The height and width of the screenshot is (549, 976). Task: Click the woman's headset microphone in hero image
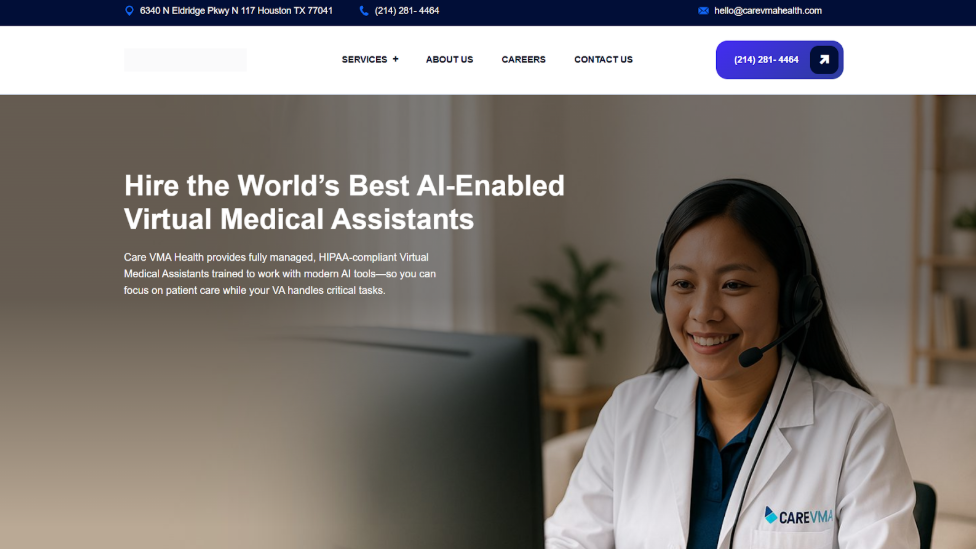click(751, 357)
